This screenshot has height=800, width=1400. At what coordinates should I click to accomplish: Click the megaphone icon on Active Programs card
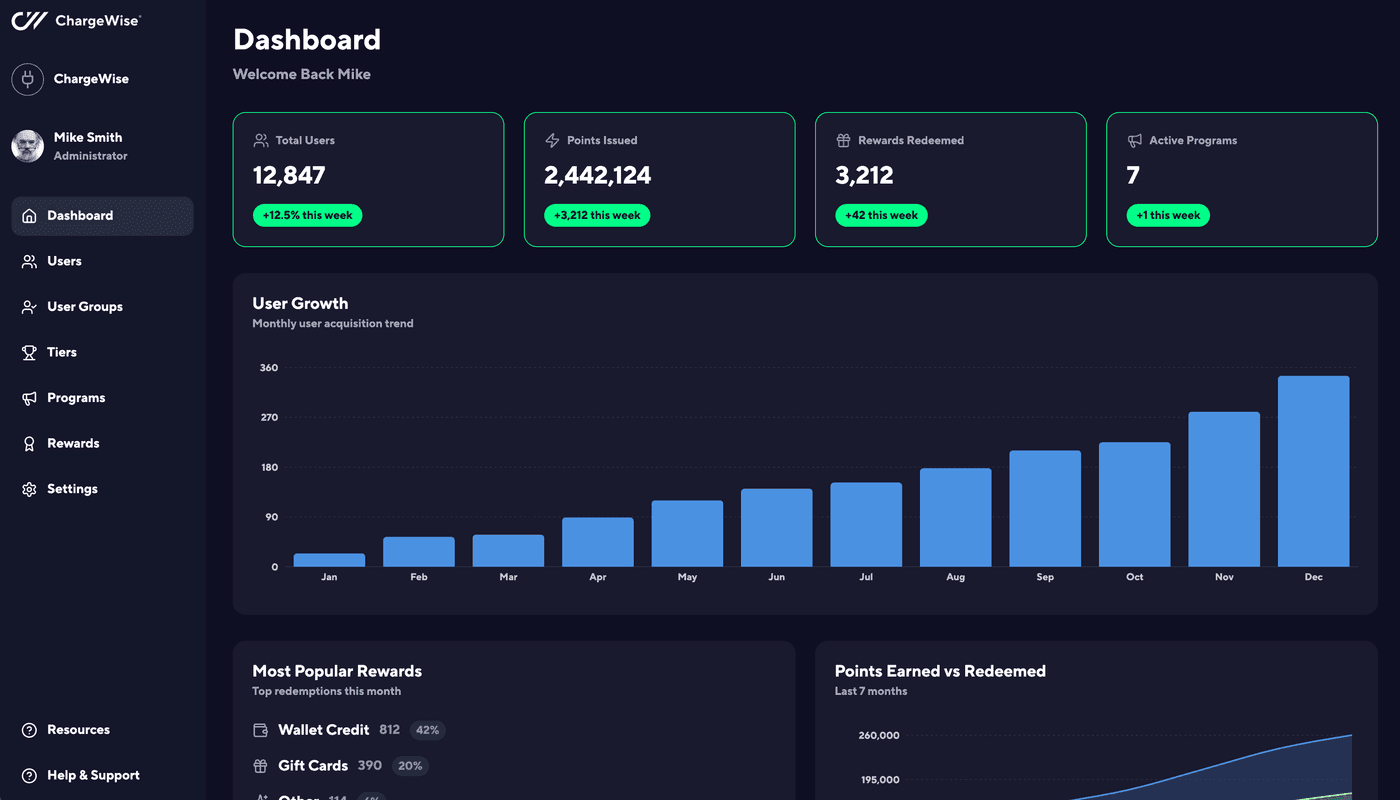pyautogui.click(x=1134, y=140)
